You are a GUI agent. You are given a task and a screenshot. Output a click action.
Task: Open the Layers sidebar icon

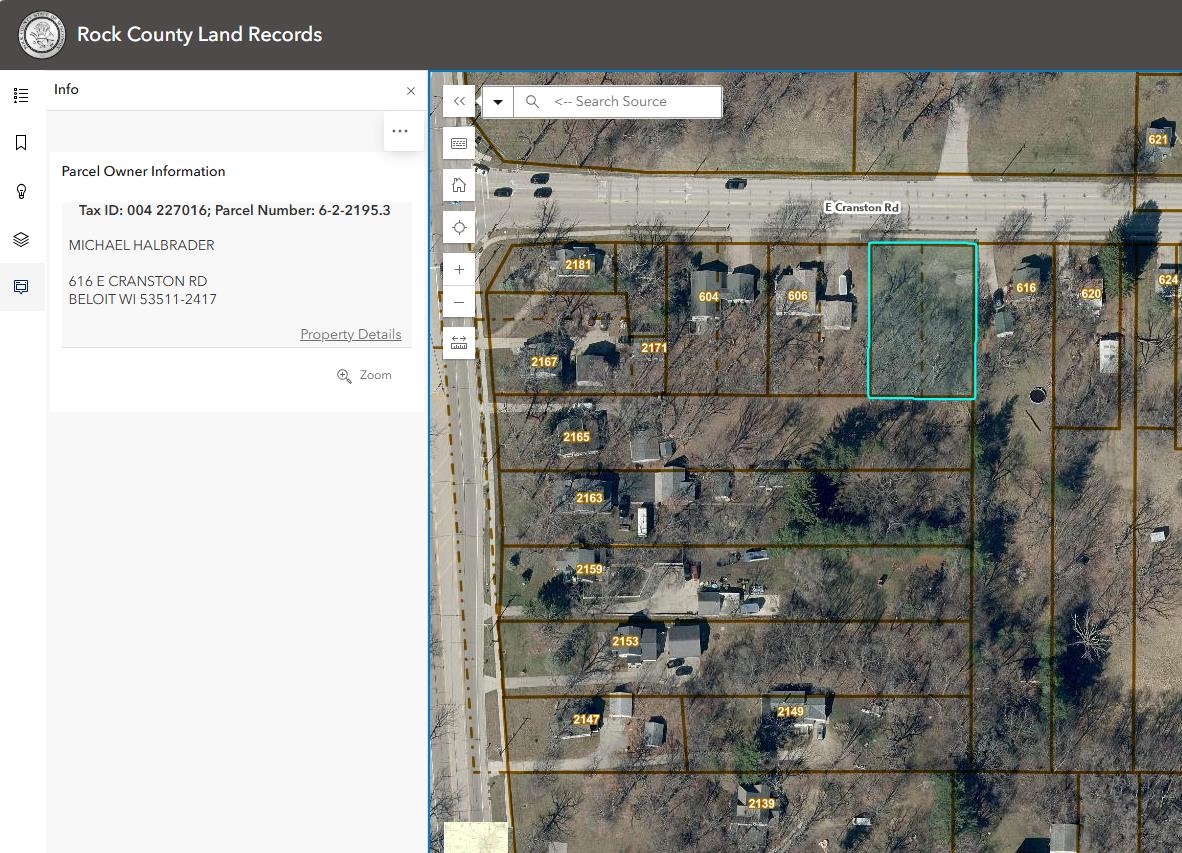coord(21,239)
